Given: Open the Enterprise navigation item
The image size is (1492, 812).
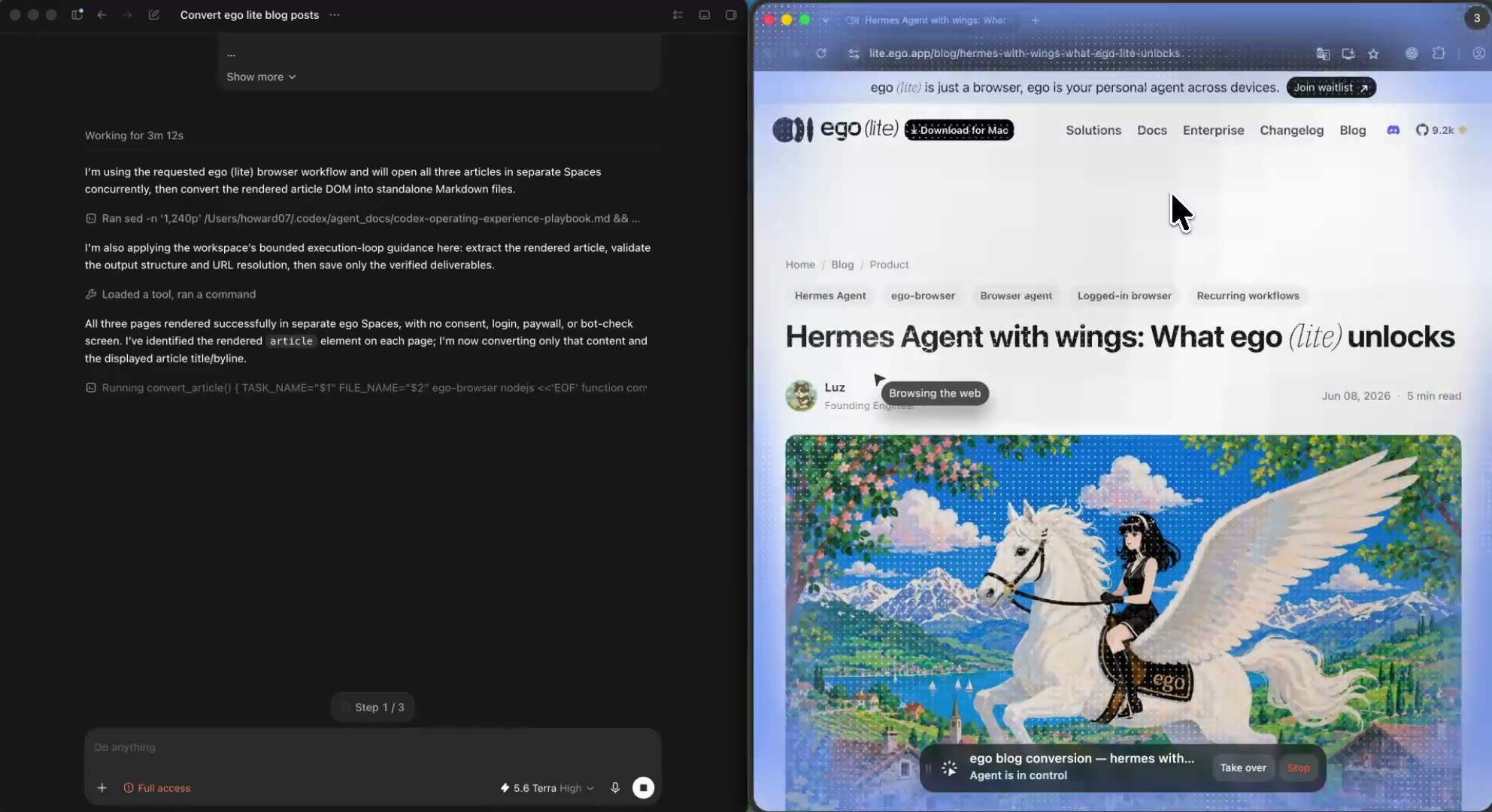Looking at the screenshot, I should [x=1213, y=130].
